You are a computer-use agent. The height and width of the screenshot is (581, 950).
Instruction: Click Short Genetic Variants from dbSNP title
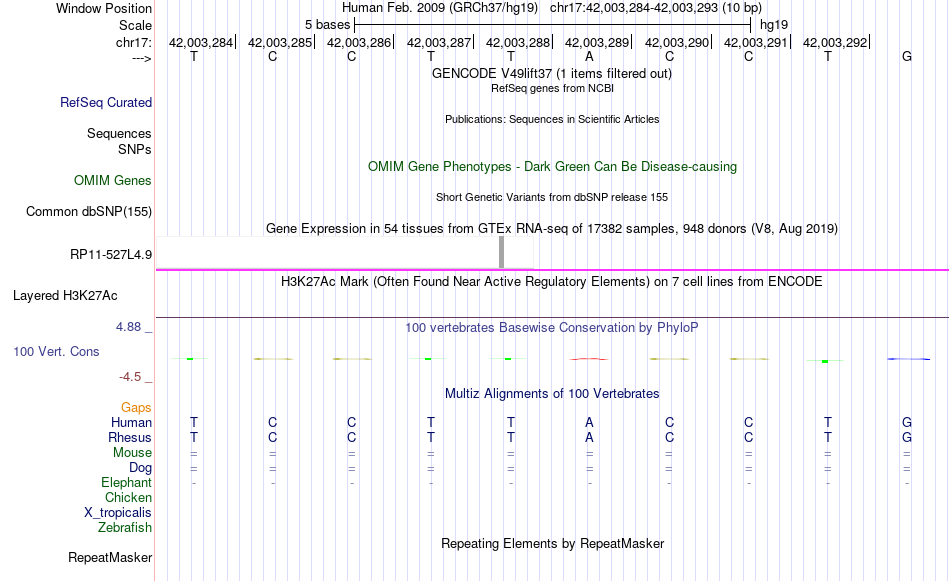pyautogui.click(x=552, y=198)
